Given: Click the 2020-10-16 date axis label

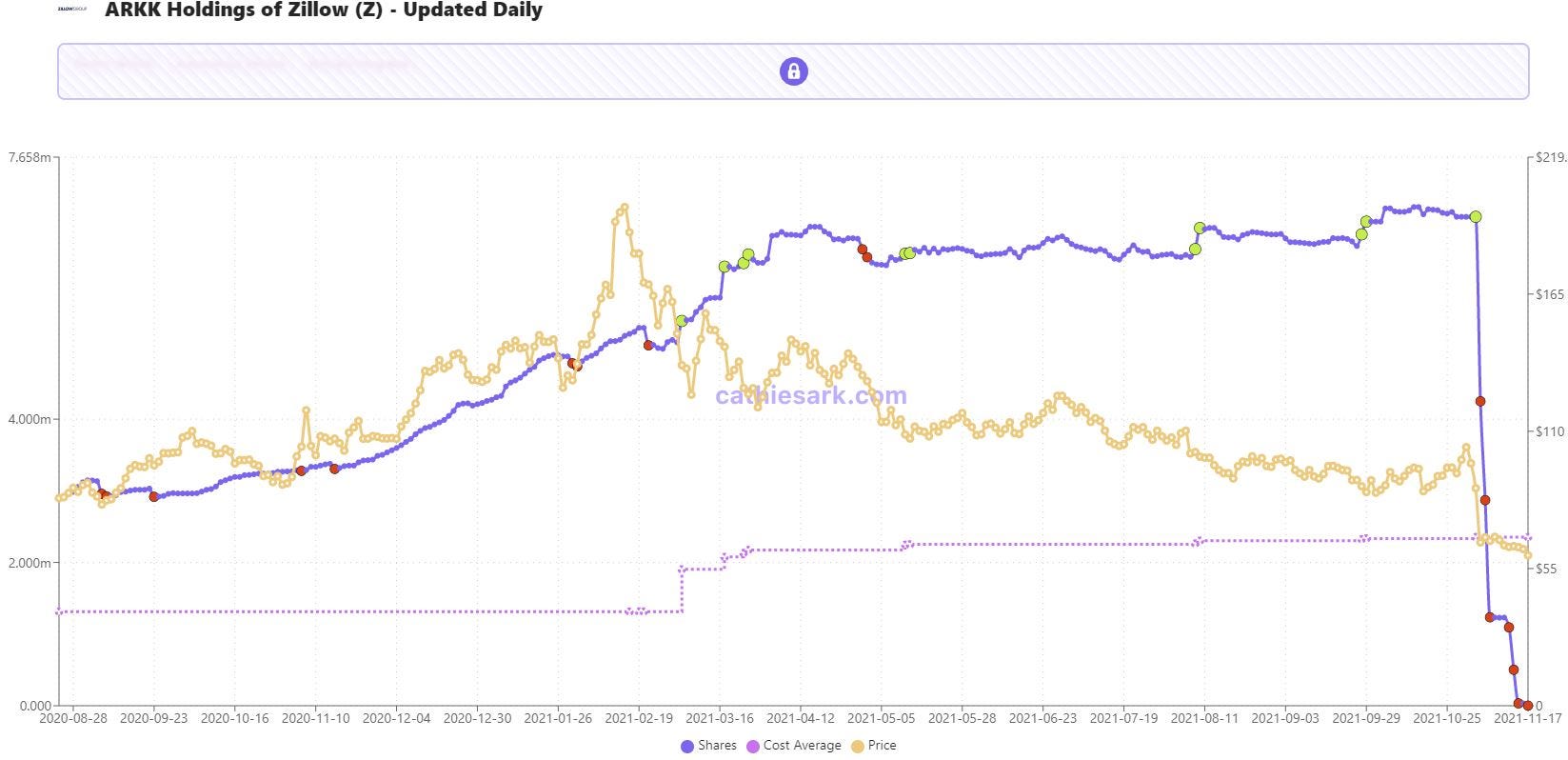Looking at the screenshot, I should (234, 719).
